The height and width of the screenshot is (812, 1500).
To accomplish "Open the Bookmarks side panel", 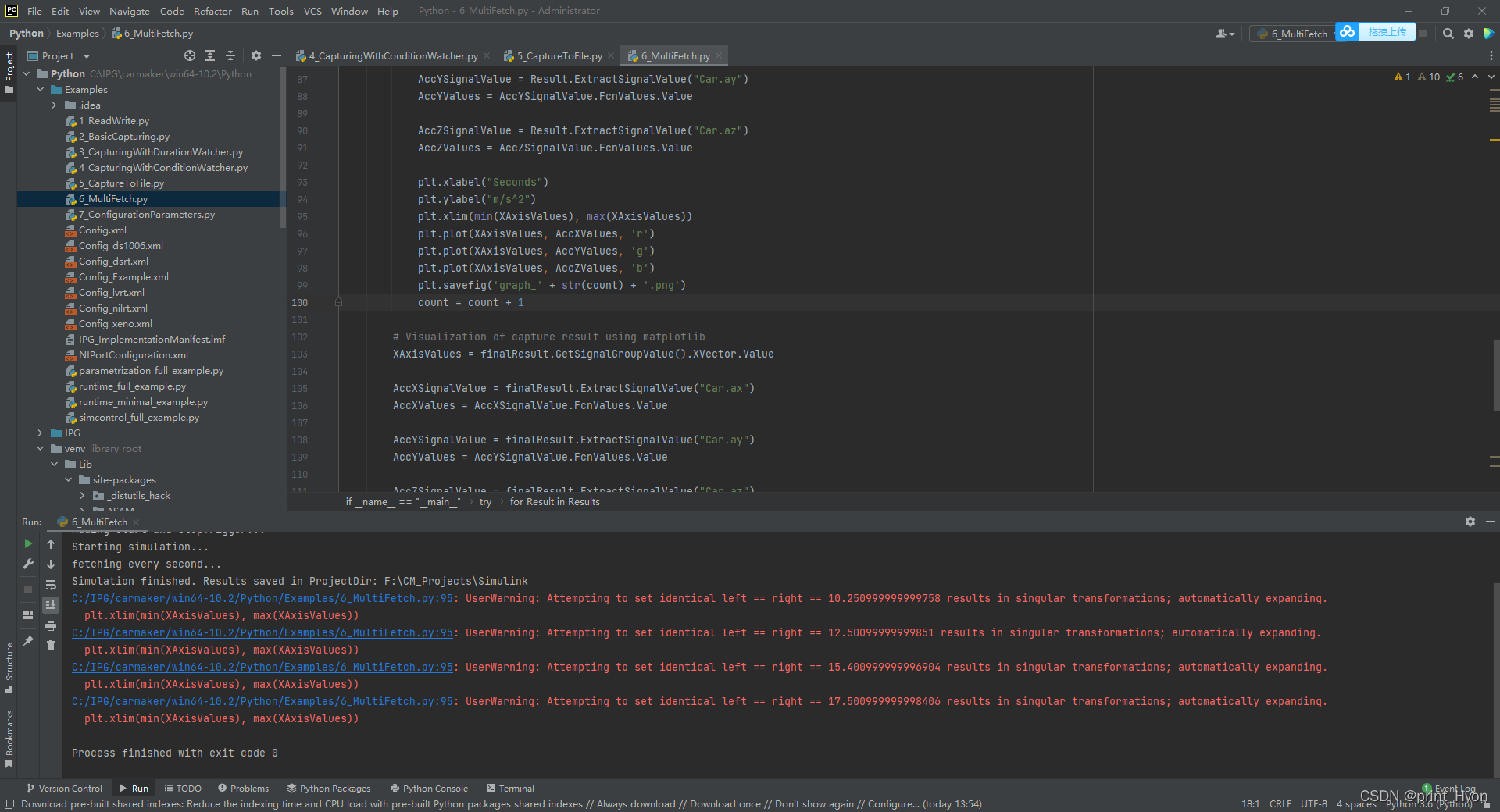I will point(9,739).
